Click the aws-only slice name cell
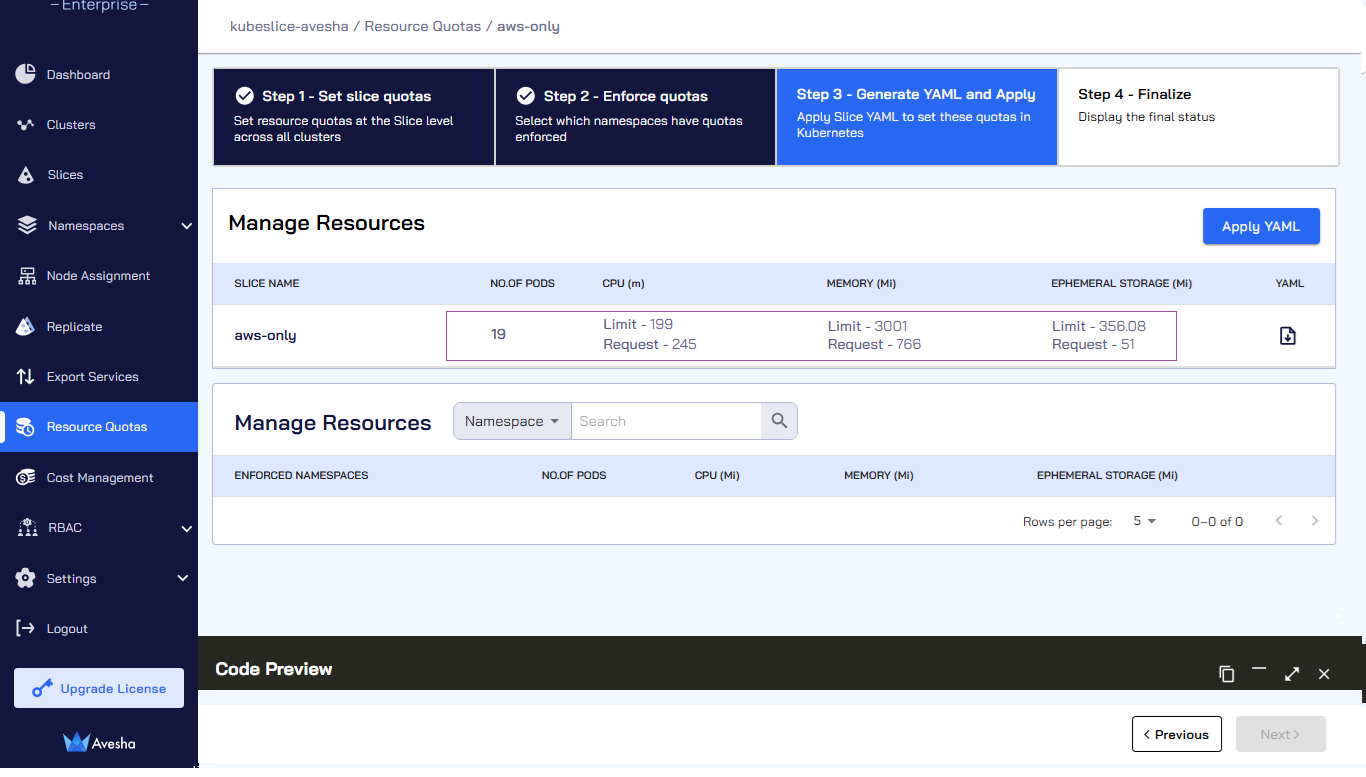Viewport: 1366px width, 777px height. point(265,336)
